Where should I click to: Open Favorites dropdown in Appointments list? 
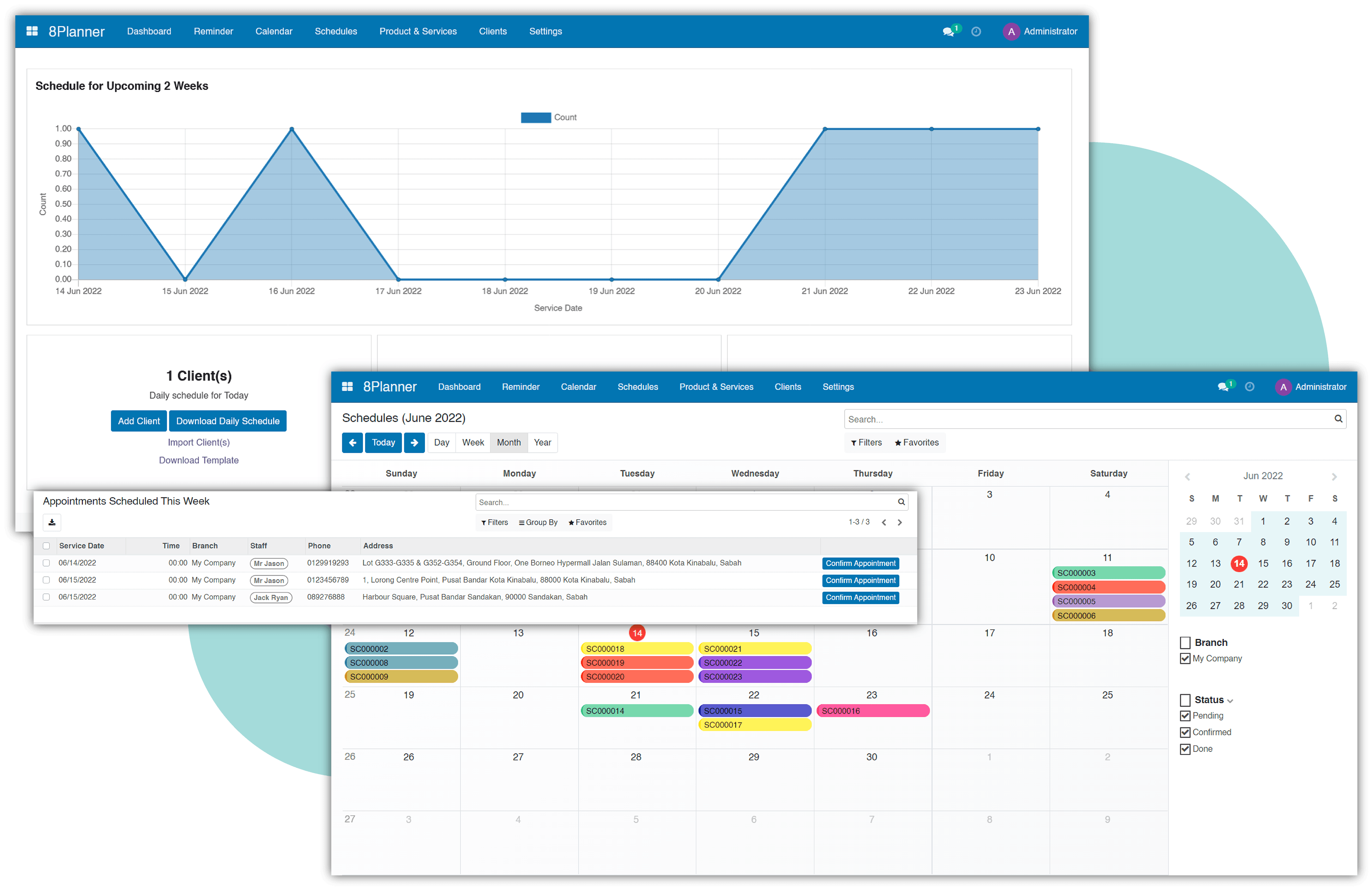(x=588, y=522)
